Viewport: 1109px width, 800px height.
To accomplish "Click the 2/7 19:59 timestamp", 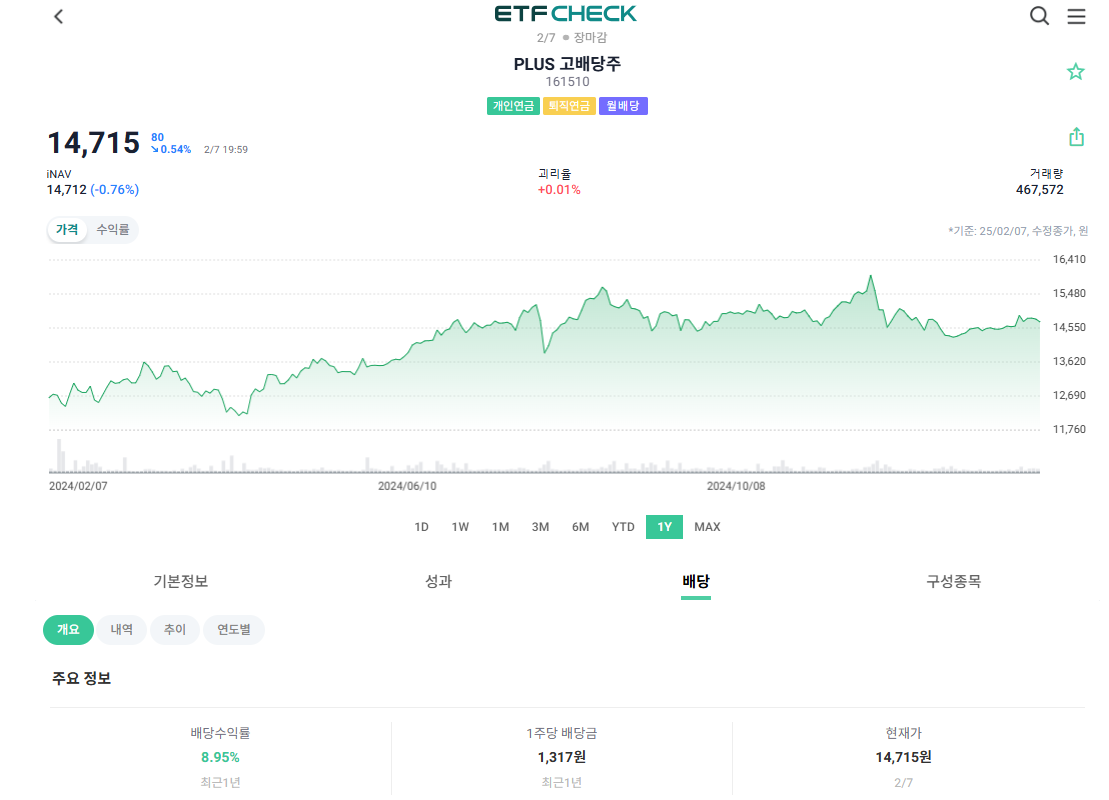I will pyautogui.click(x=226, y=149).
